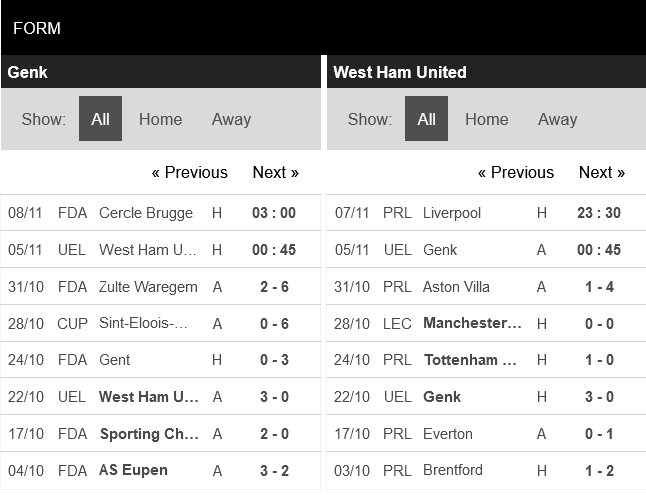Go to Genk's Next matches page
The width and height of the screenshot is (646, 501).
tap(275, 172)
